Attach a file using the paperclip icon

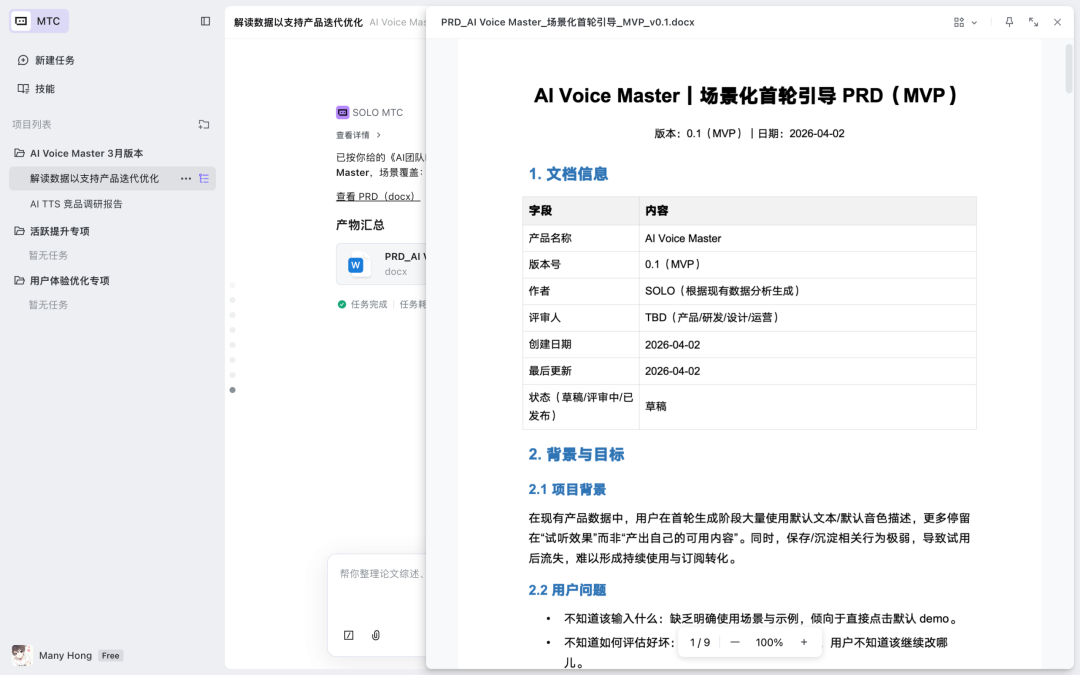point(376,635)
